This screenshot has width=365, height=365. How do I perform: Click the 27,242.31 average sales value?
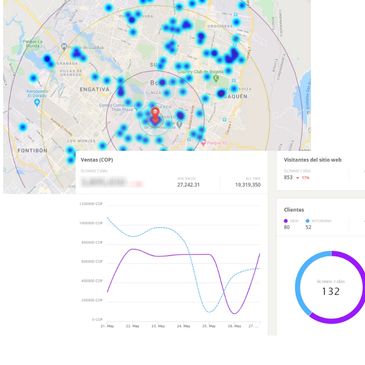pos(188,185)
